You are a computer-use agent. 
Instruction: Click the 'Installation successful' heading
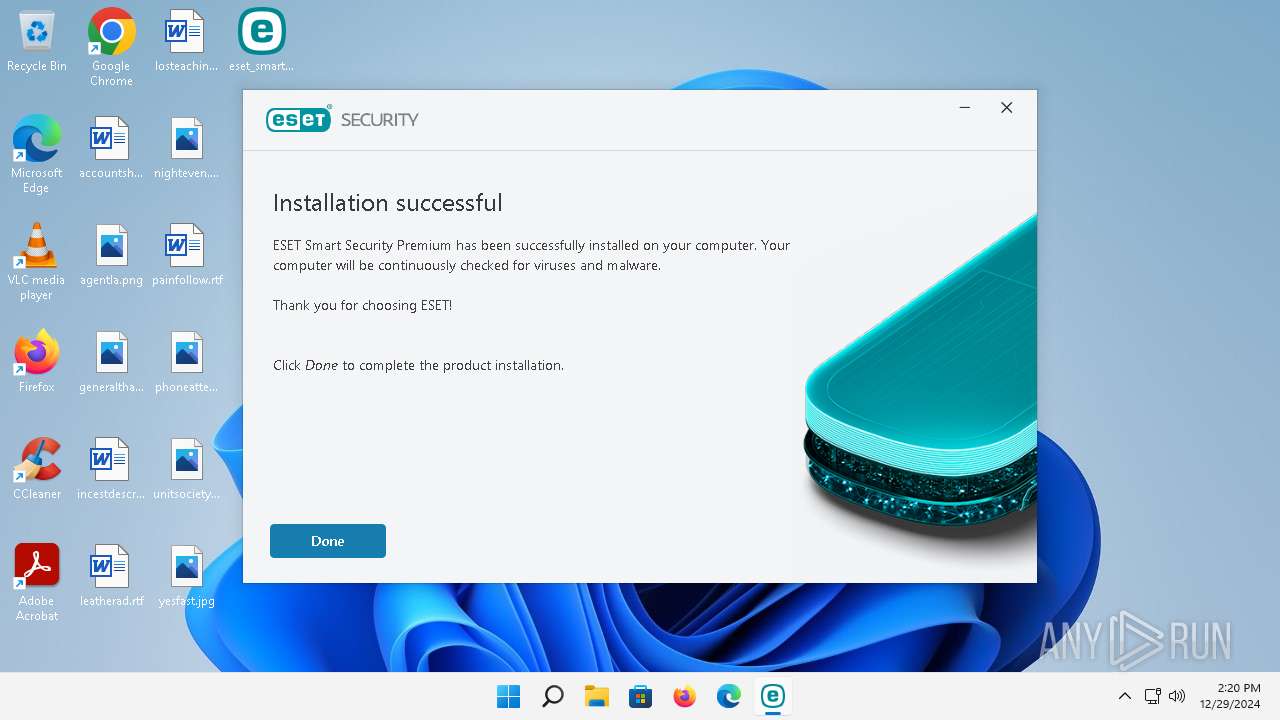[388, 203]
